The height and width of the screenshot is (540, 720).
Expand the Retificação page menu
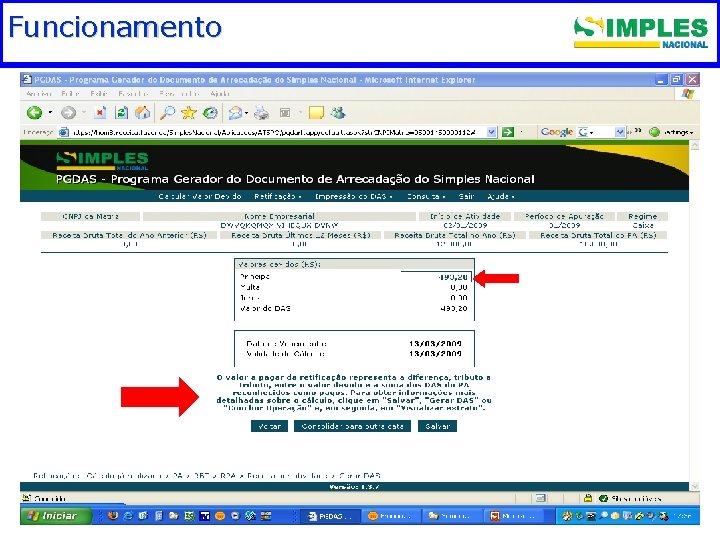tap(277, 196)
